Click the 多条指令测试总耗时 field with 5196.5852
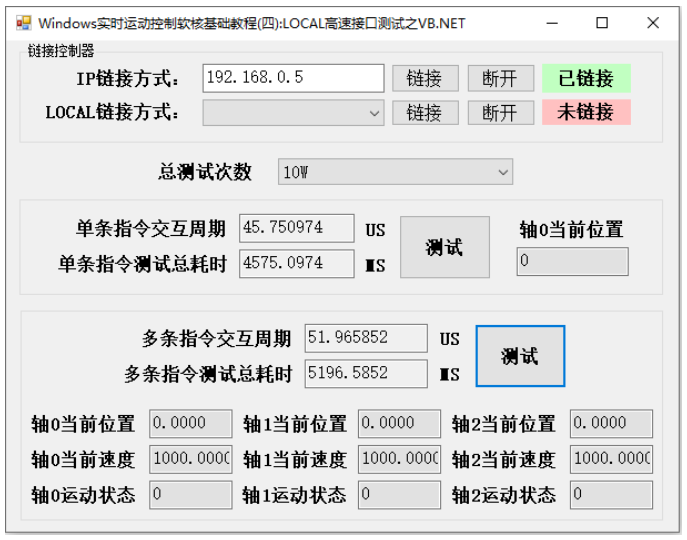687x540 pixels. (x=366, y=373)
